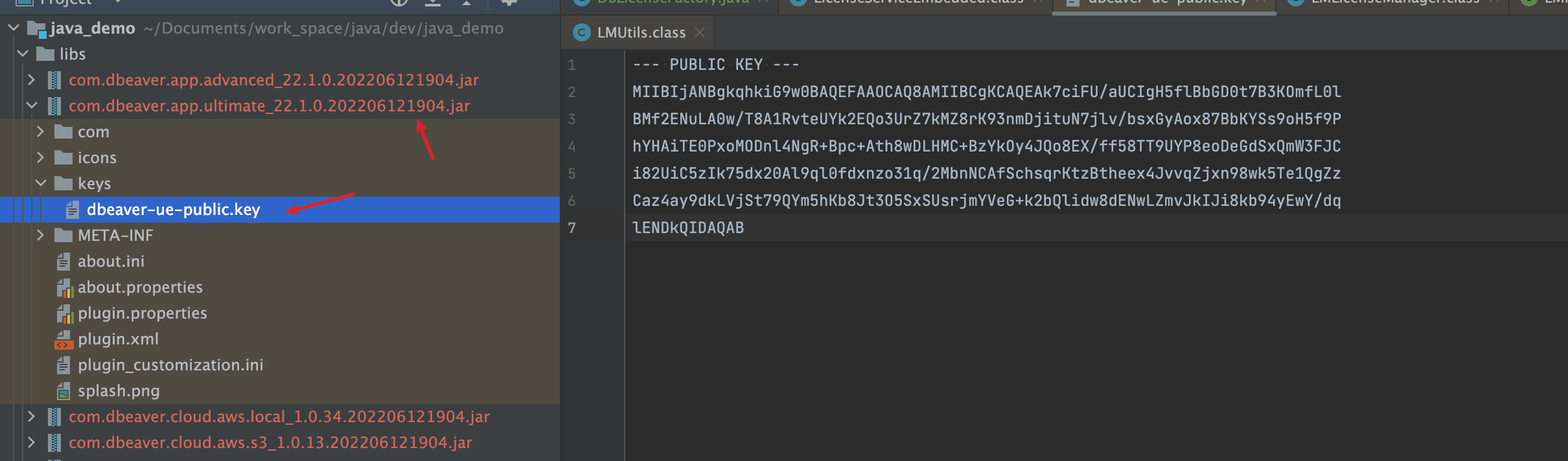Click the plugin.properties file icon
The image size is (1568, 461).
click(x=64, y=313)
